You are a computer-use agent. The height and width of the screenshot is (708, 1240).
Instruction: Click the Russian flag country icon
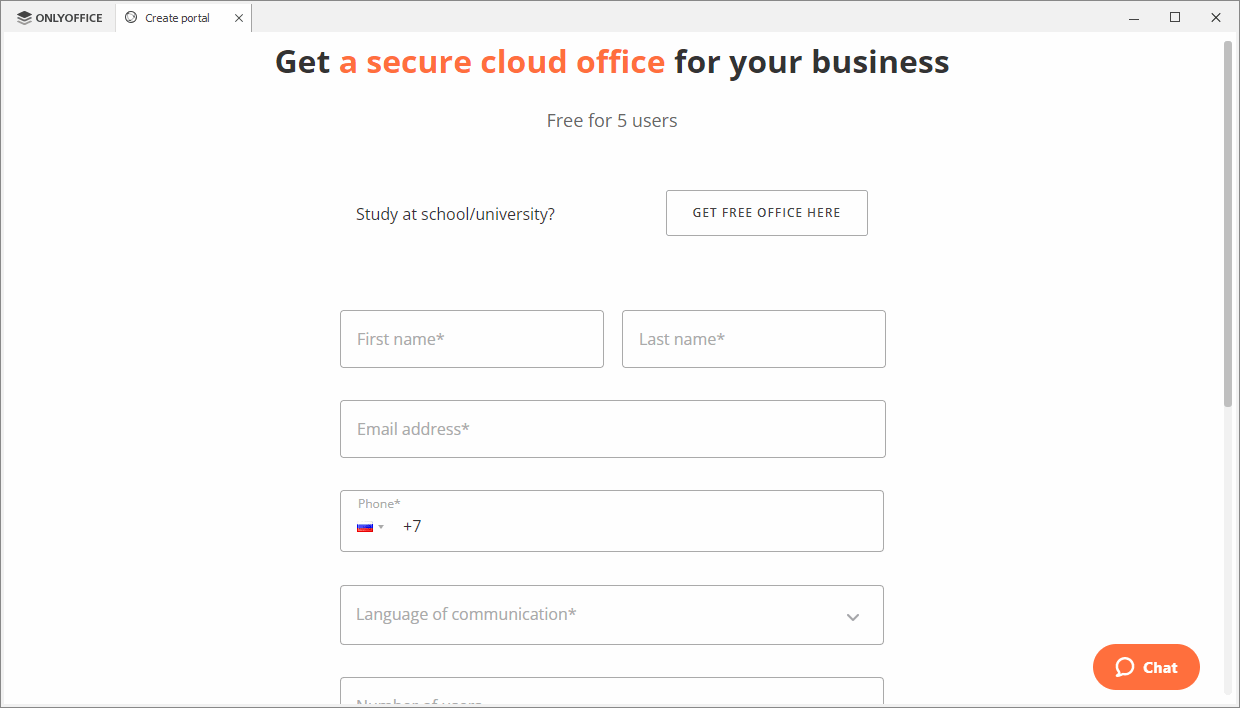click(x=365, y=527)
